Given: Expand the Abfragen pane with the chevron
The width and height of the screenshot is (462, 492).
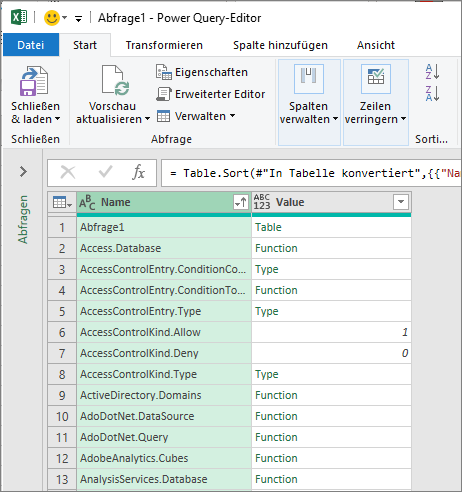Looking at the screenshot, I should [x=23, y=172].
